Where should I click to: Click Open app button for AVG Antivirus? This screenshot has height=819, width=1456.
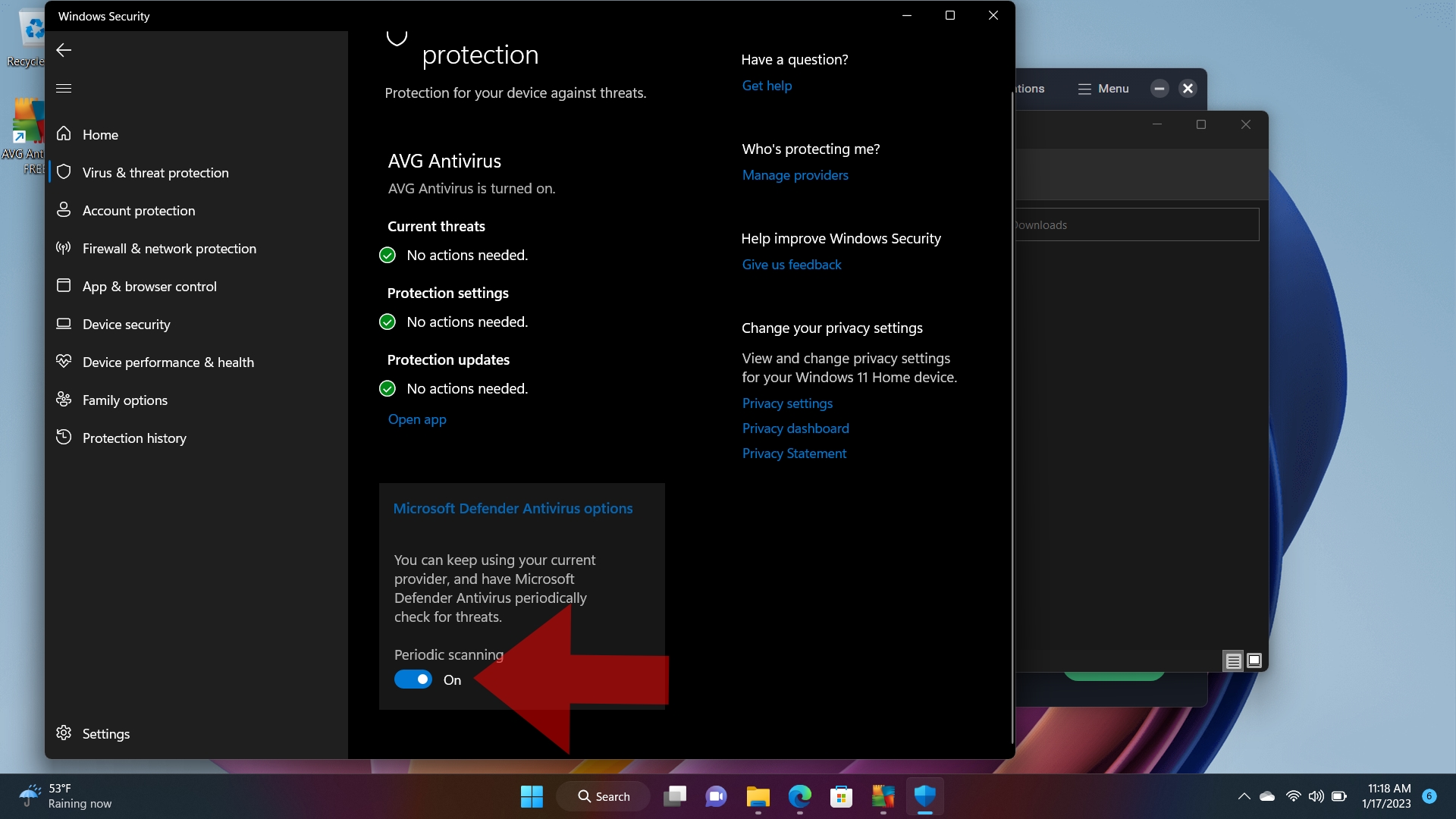click(x=417, y=419)
